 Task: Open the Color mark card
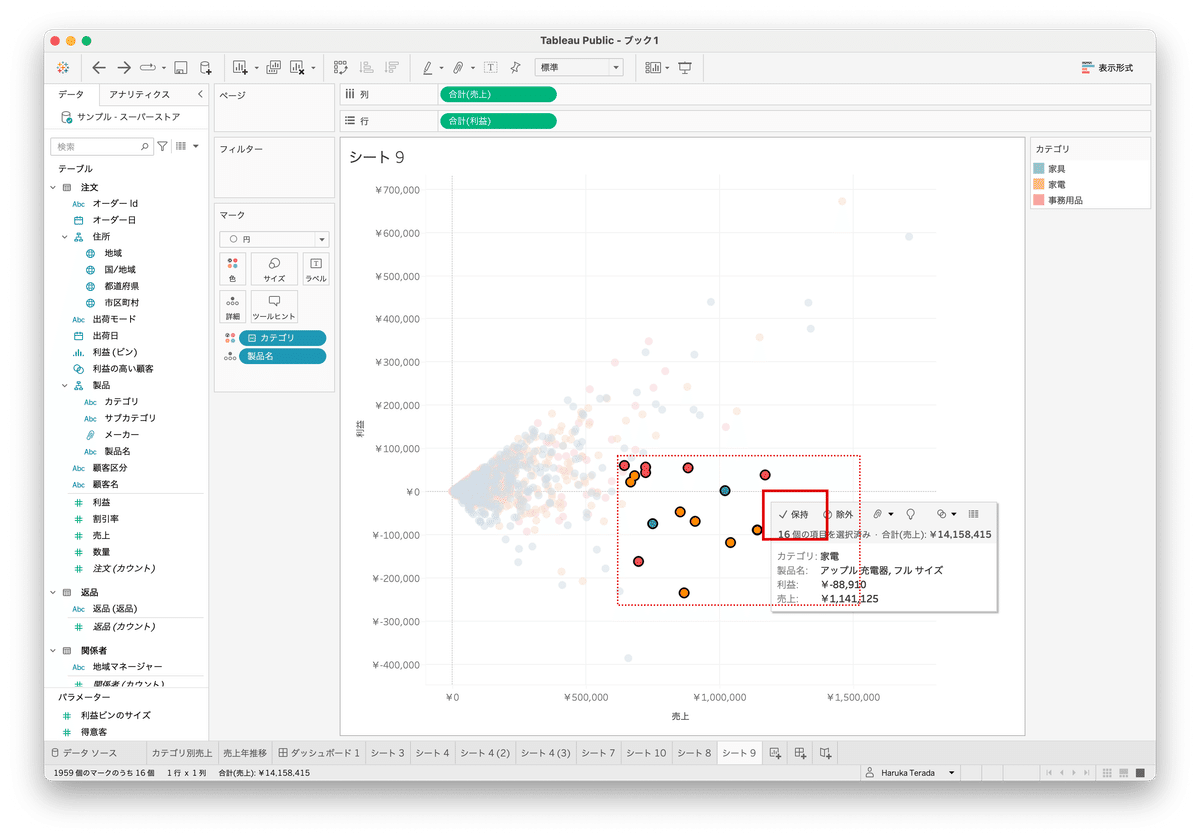[232, 269]
